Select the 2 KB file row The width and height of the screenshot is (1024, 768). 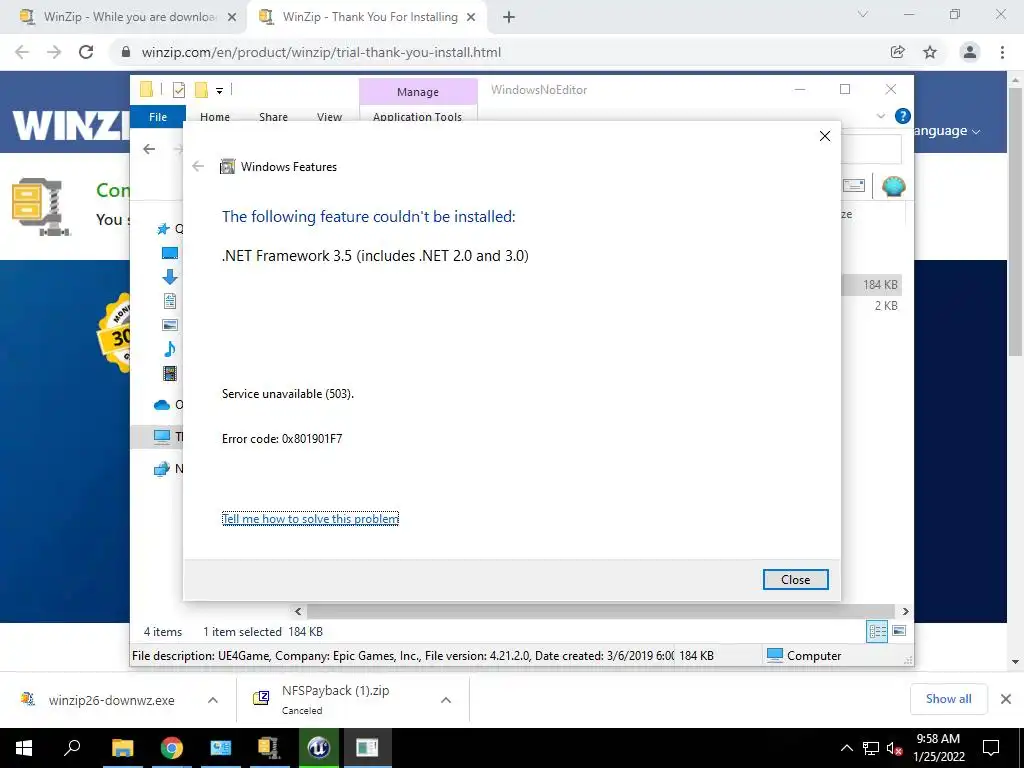tap(871, 306)
